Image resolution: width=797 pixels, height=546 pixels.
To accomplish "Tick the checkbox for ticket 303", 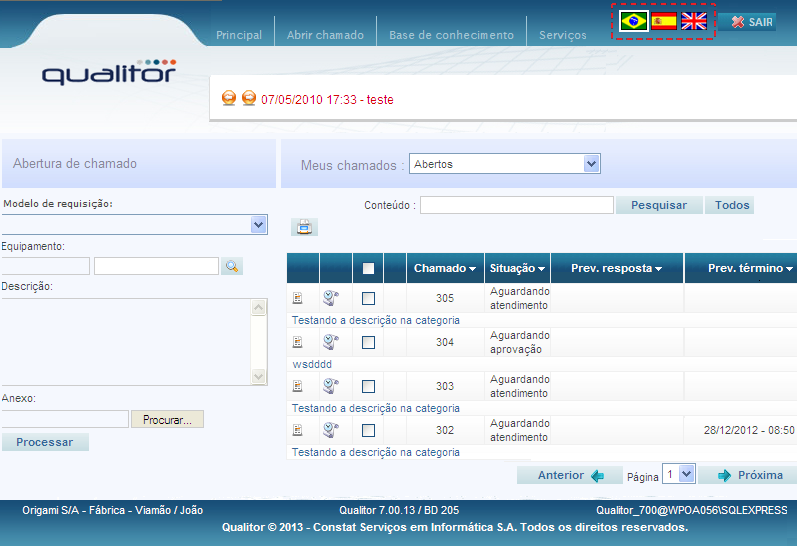I will click(x=368, y=386).
